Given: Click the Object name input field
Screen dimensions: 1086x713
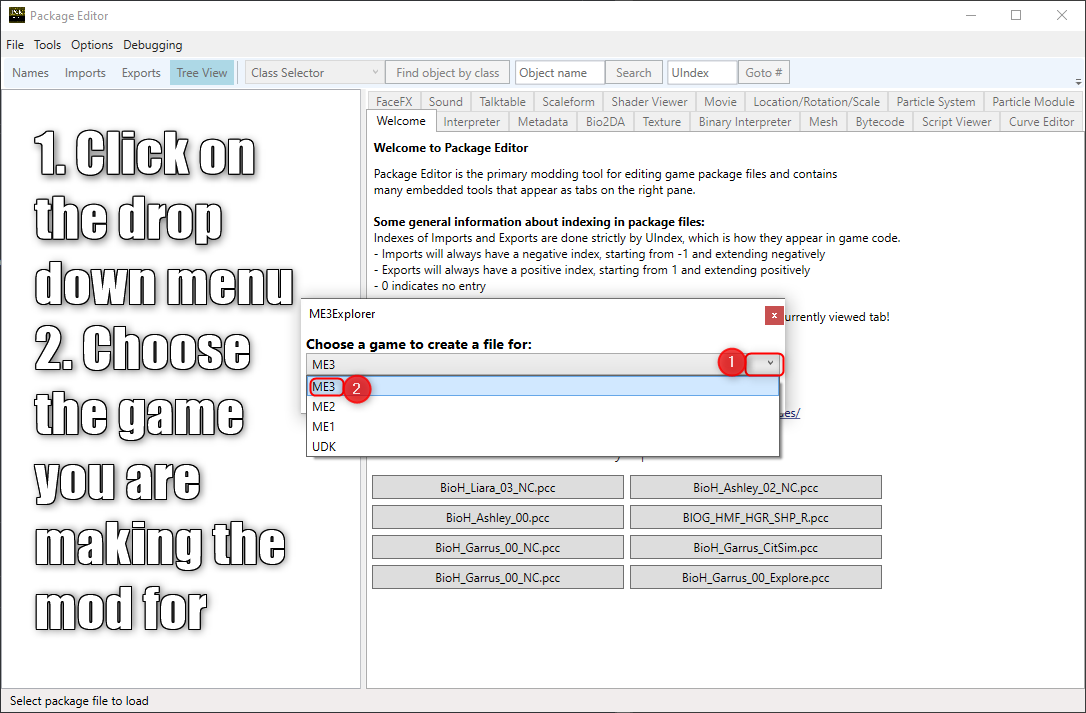Looking at the screenshot, I should [x=560, y=73].
